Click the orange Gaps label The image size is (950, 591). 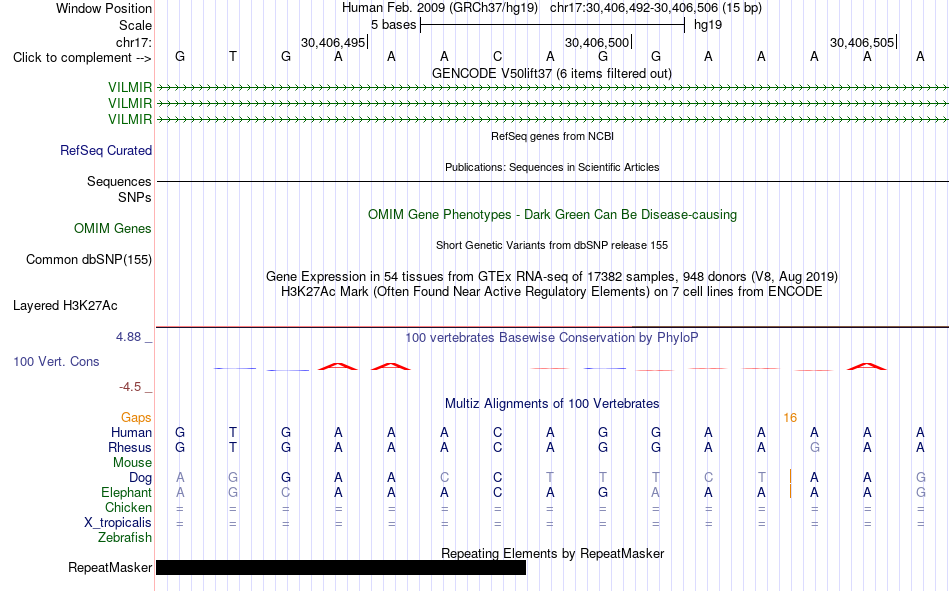coord(136,418)
